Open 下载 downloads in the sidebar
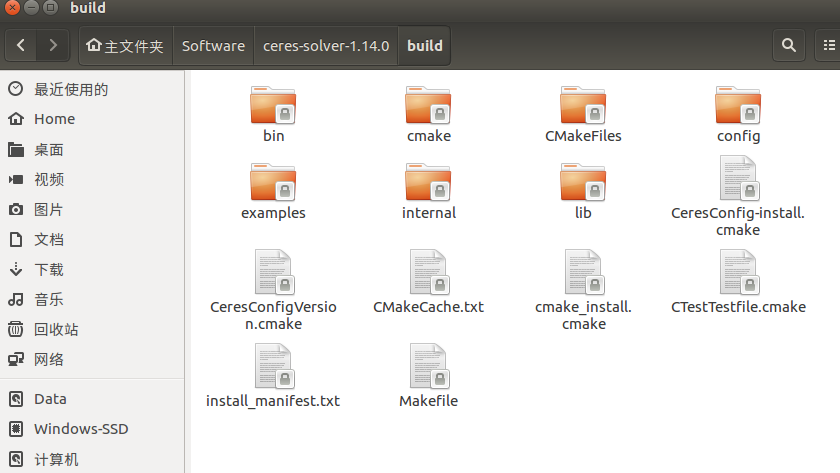Viewport: 840px width, 473px height. point(92,269)
